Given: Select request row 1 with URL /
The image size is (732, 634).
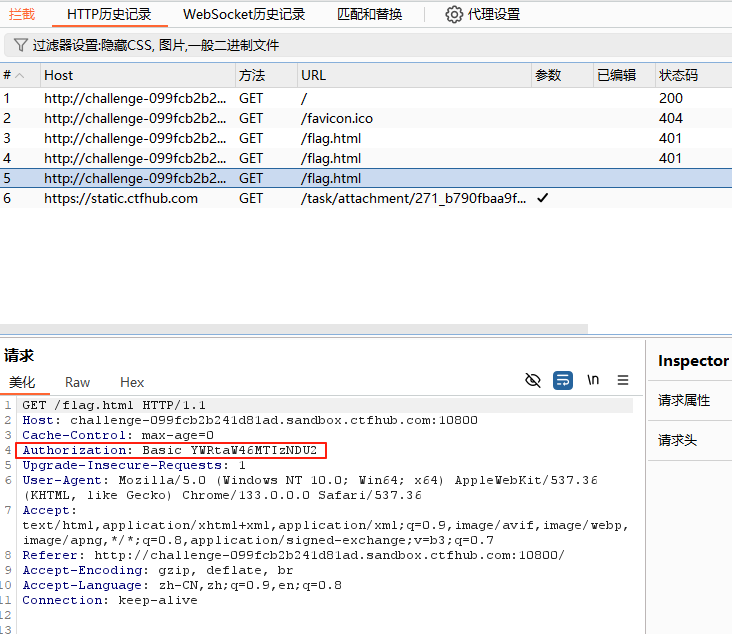Looking at the screenshot, I should tap(366, 99).
